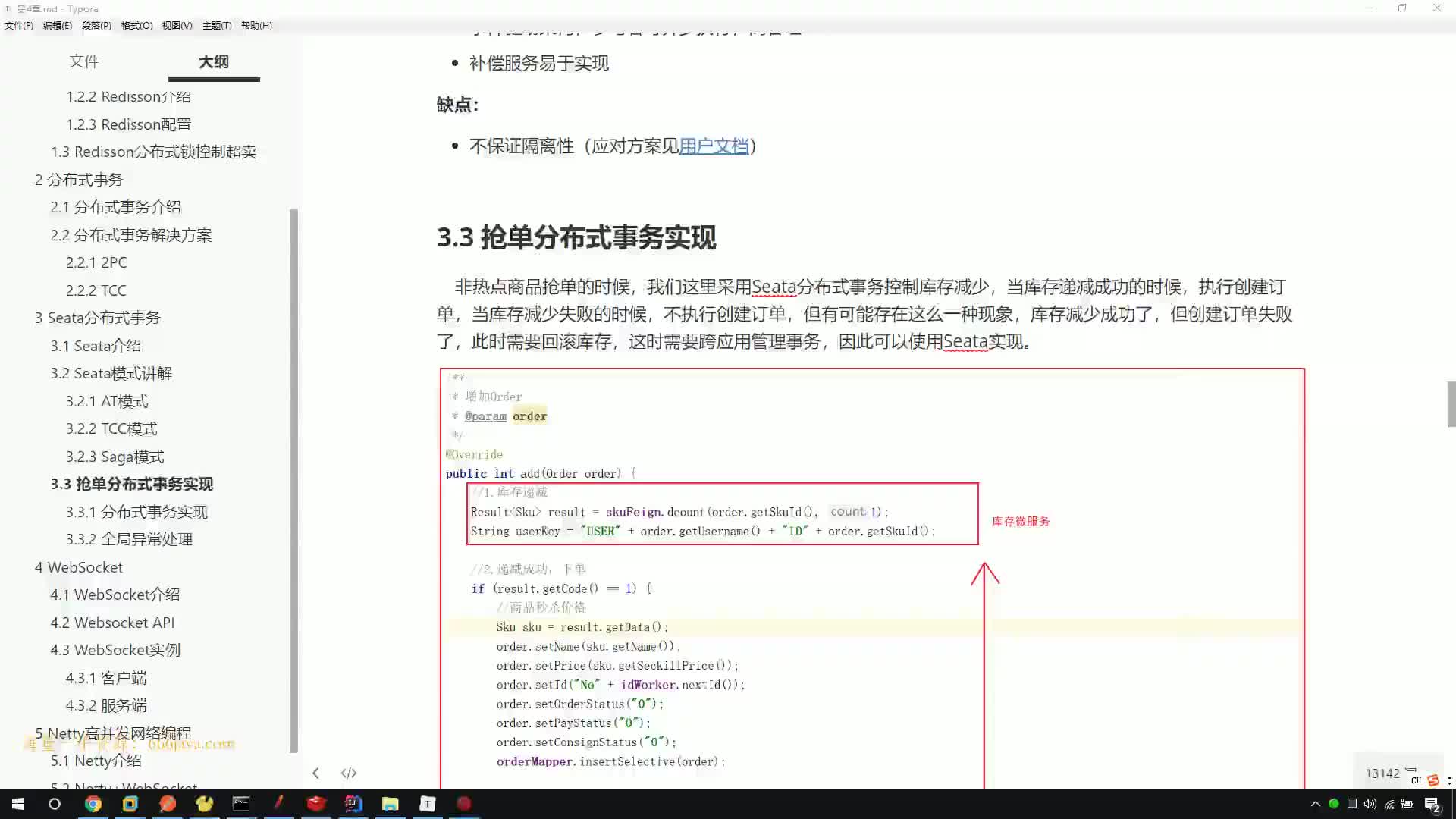Select outline entry 2.2.1 2PC

(96, 262)
